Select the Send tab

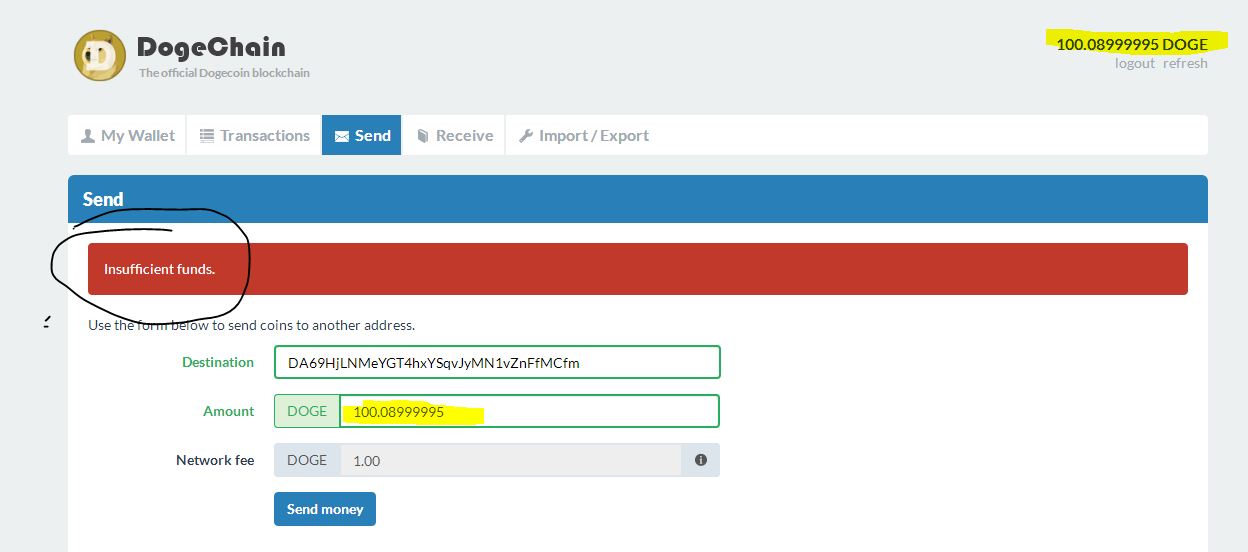tap(362, 135)
